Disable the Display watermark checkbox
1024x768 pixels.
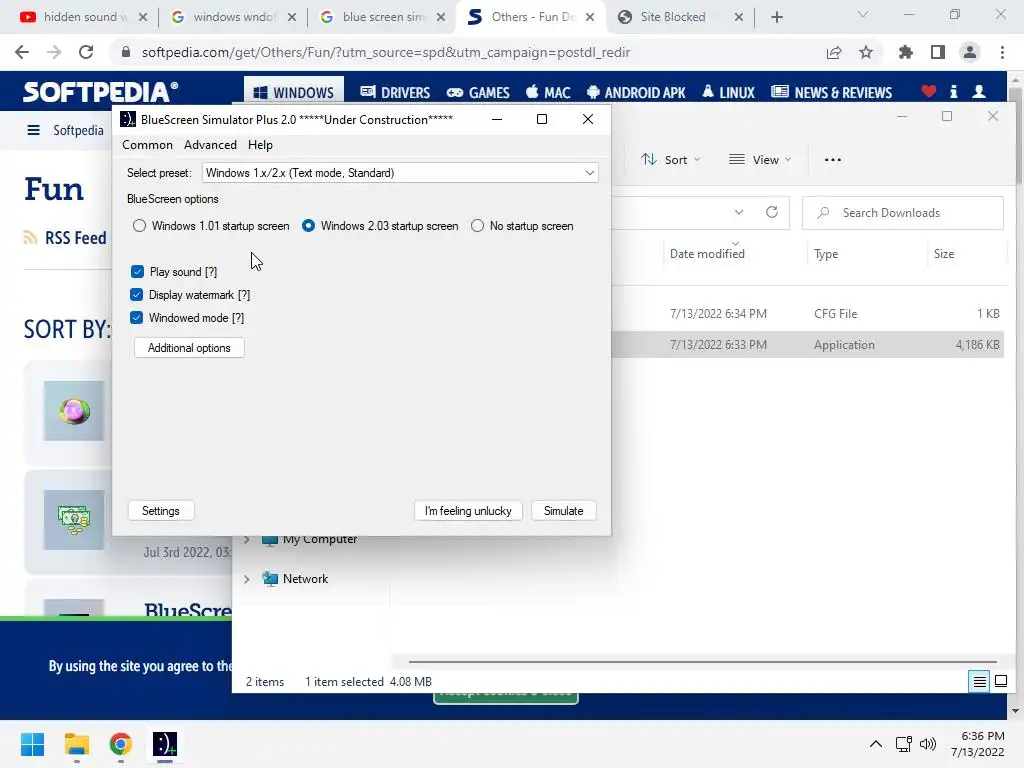coord(136,295)
